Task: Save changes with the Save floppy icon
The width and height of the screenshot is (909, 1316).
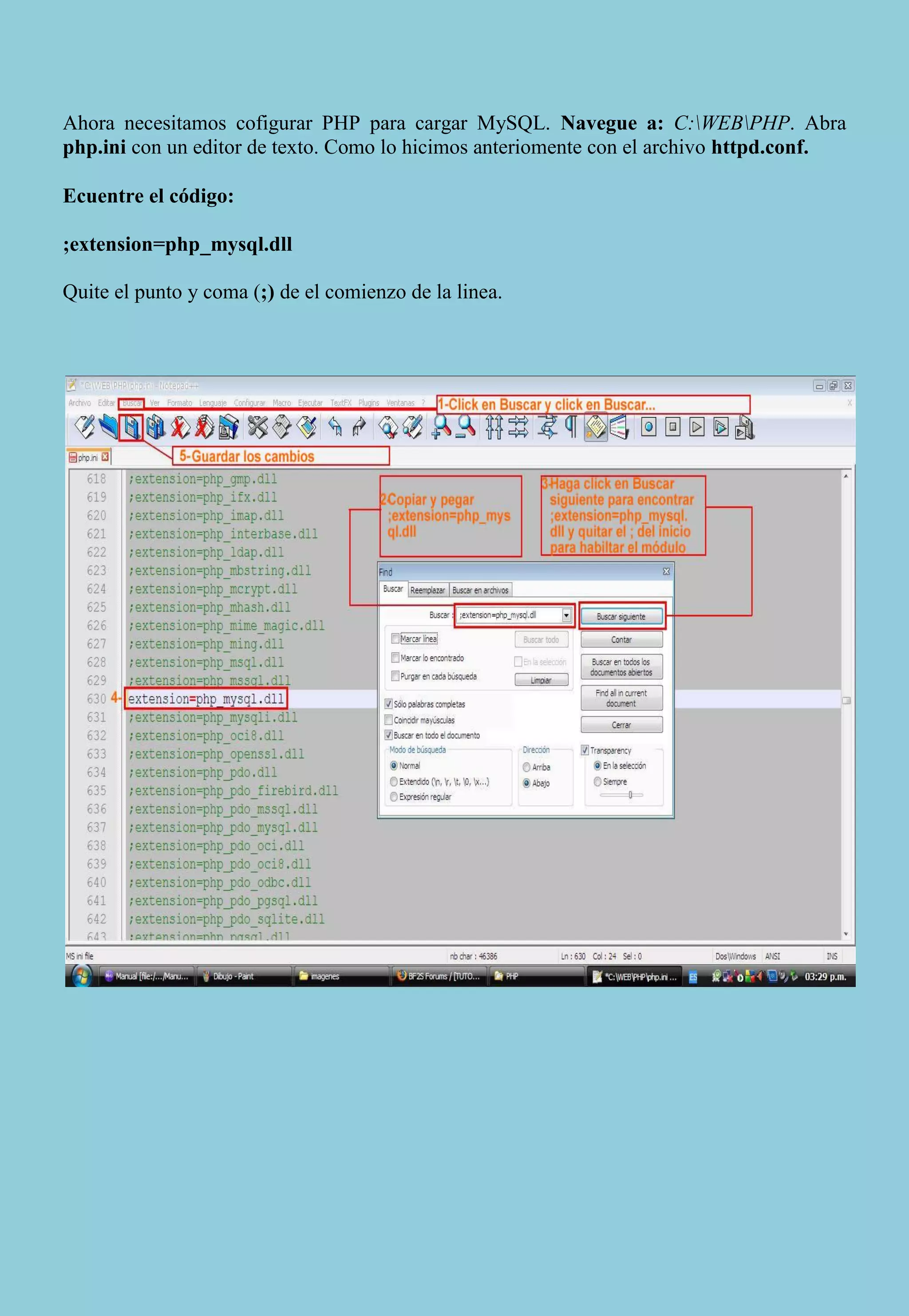Action: [131, 427]
